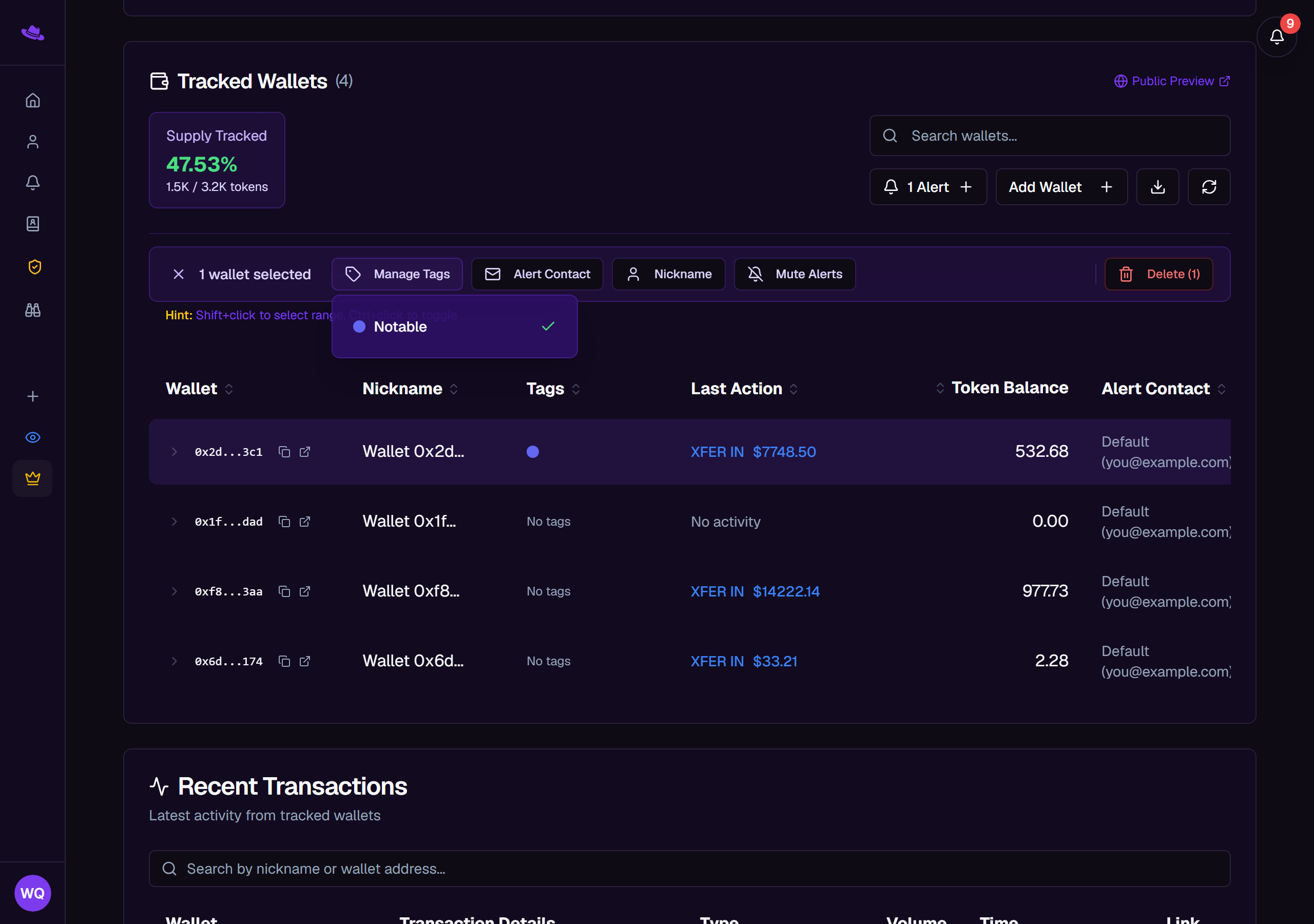Viewport: 1314px width, 924px height.
Task: Click nickname Wallet 0x1f...
Action: pos(409,522)
